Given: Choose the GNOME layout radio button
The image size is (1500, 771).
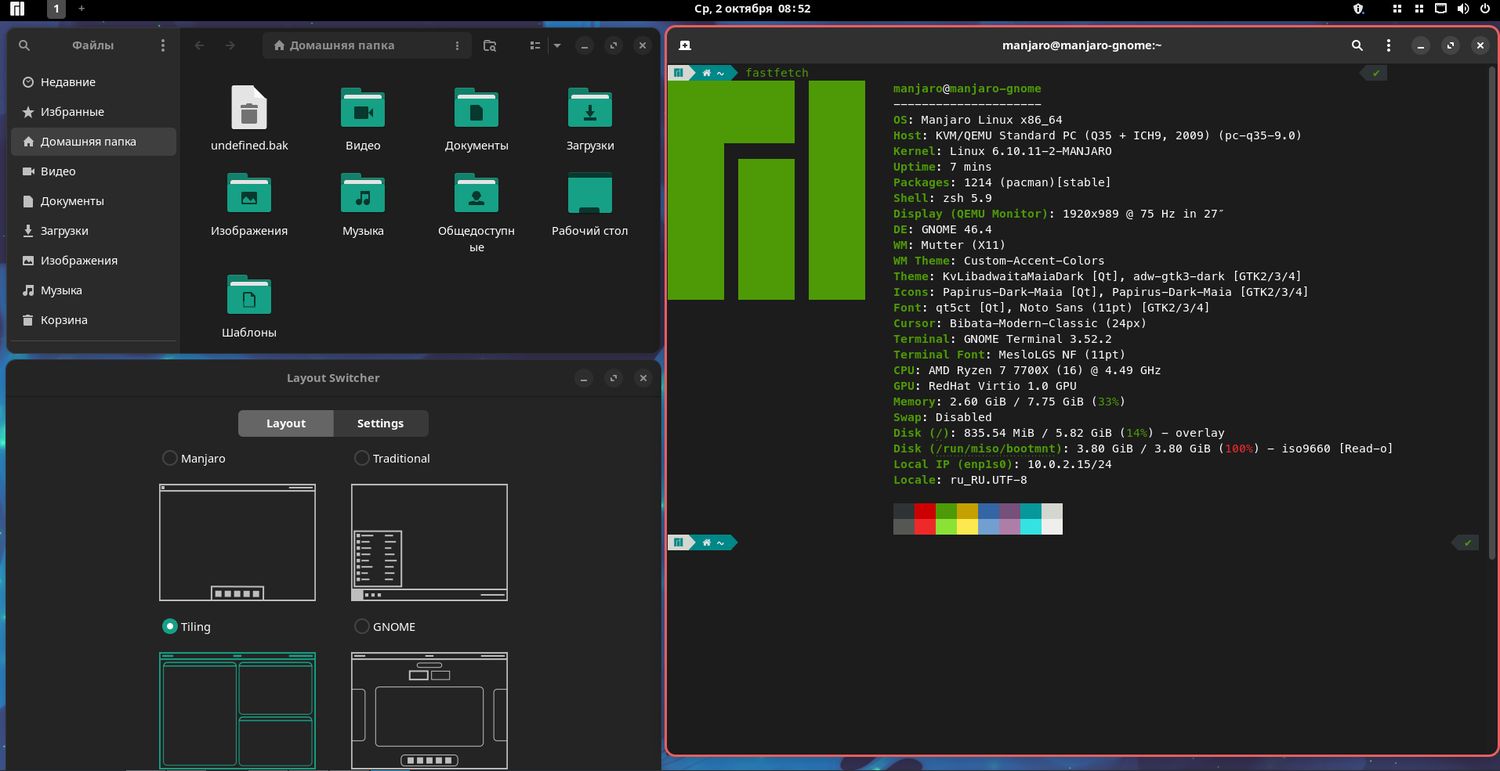Looking at the screenshot, I should coord(362,627).
